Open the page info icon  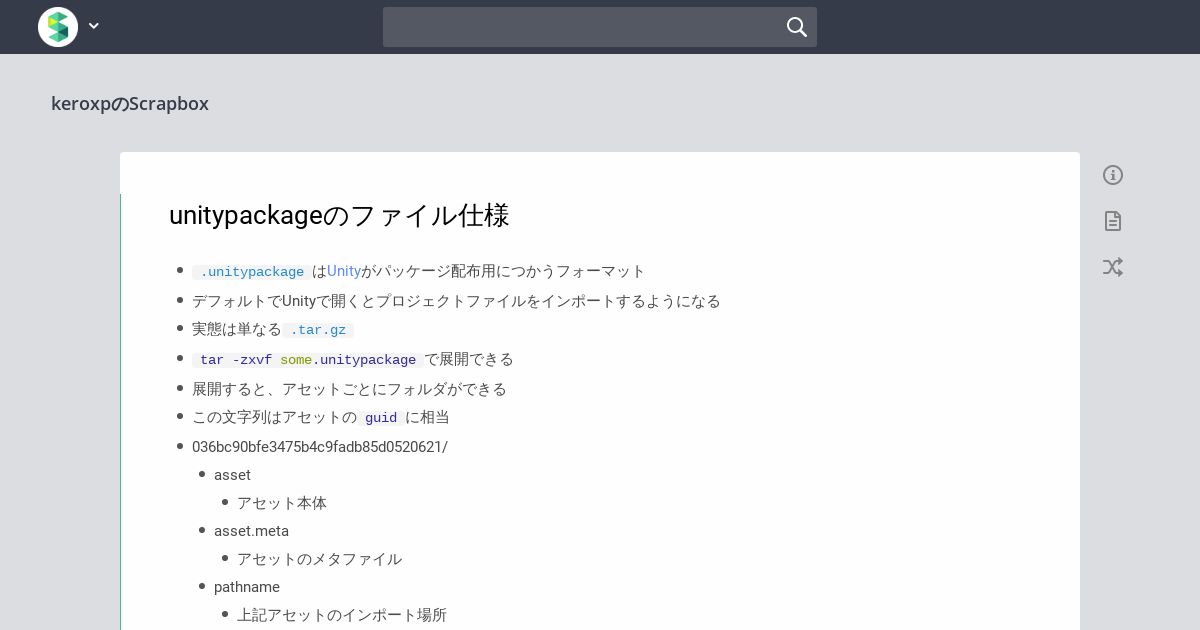click(1113, 175)
